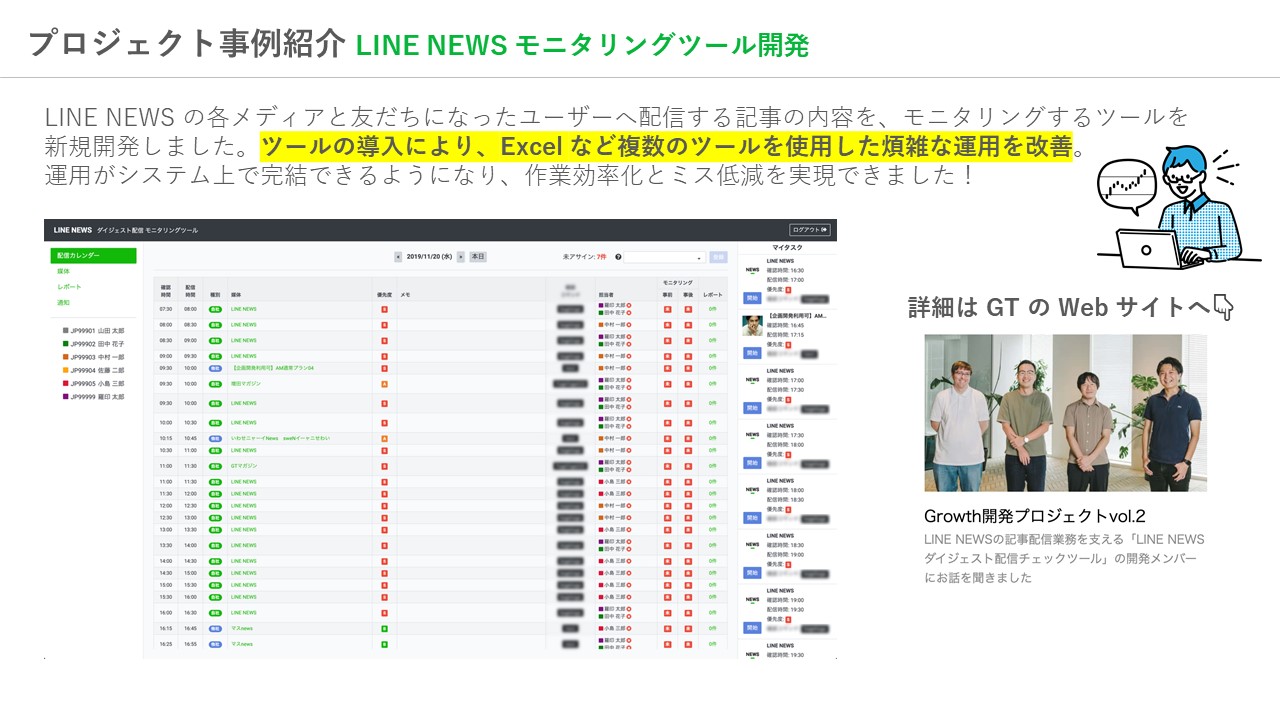The image size is (1280, 720).
Task: Click the green type badge in the 08:00 row
Action: (215, 325)
